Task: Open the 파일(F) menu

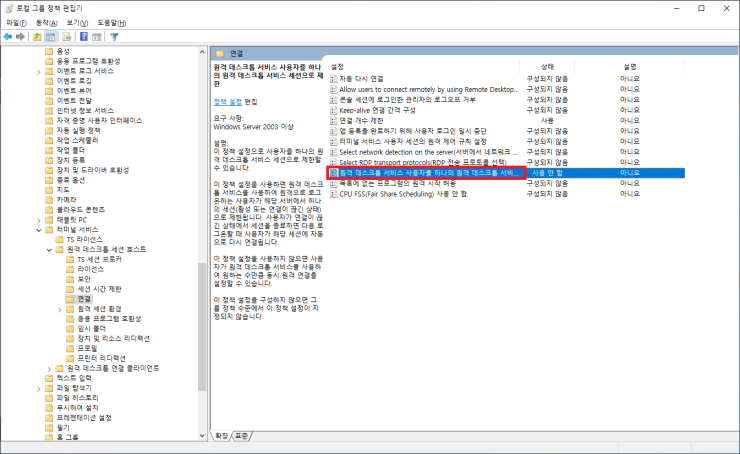Action: point(16,22)
